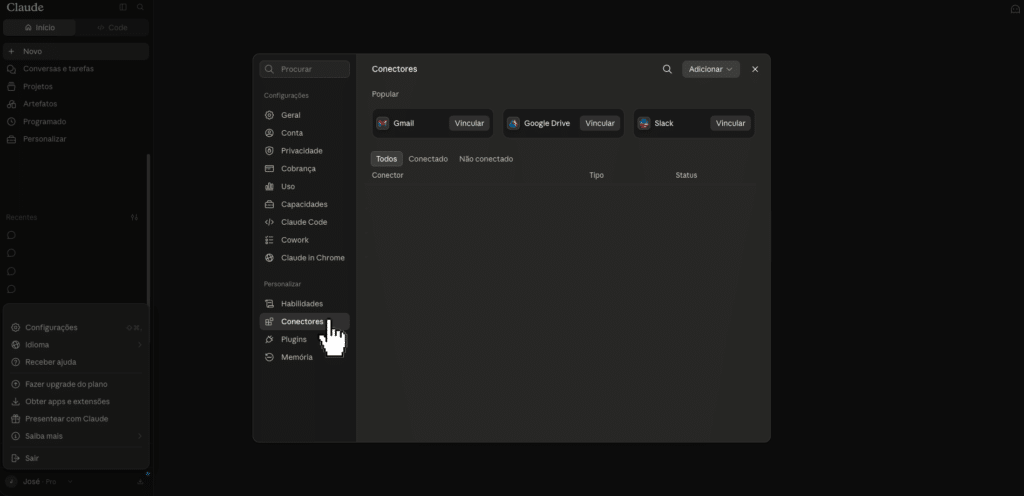Close the settings dialog
Screen dimensions: 1024x496
click(x=755, y=69)
